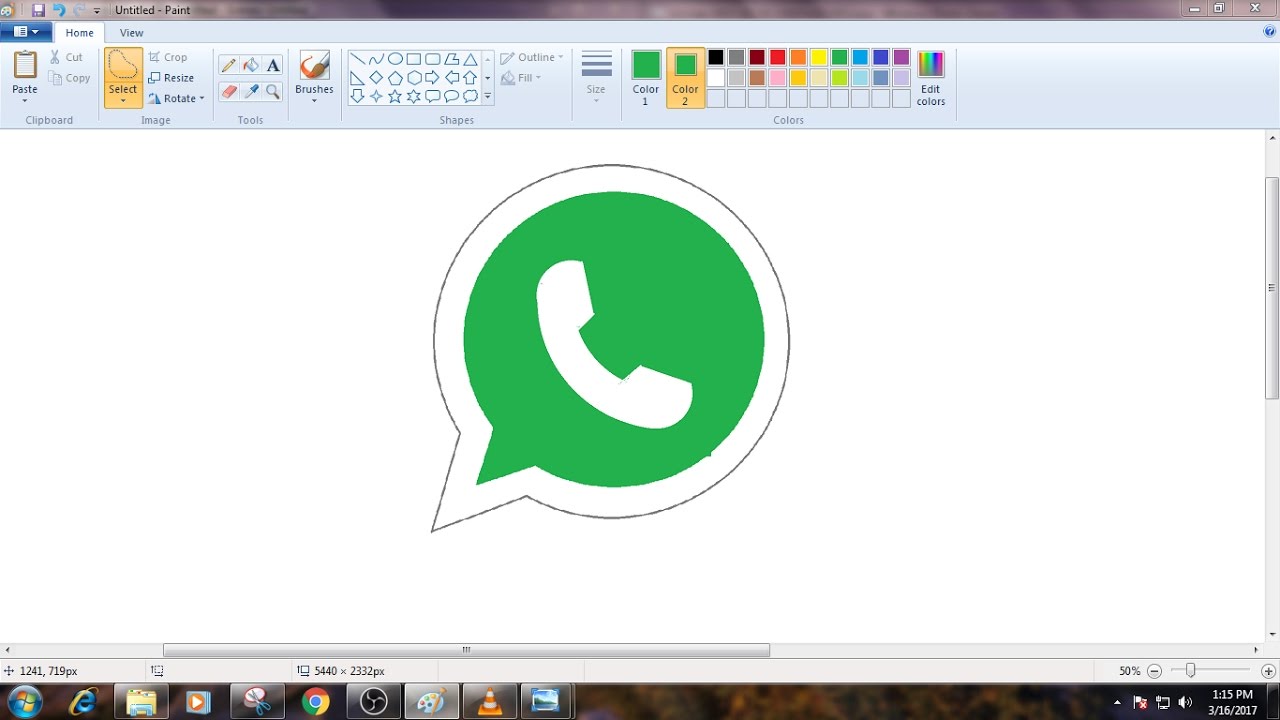
Task: Launch Google Chrome from the taskbar
Action: 316,701
